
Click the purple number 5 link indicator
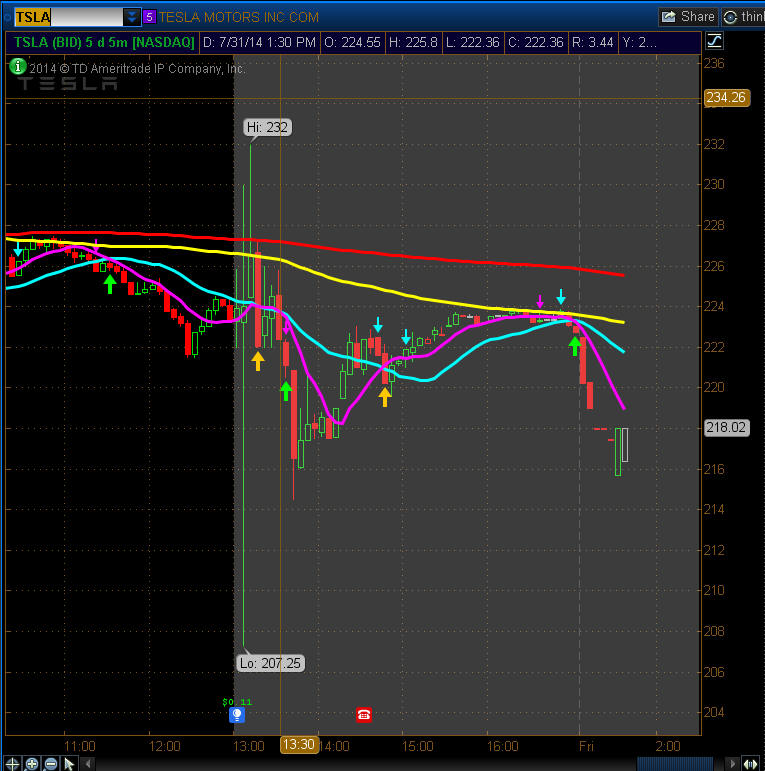(149, 17)
